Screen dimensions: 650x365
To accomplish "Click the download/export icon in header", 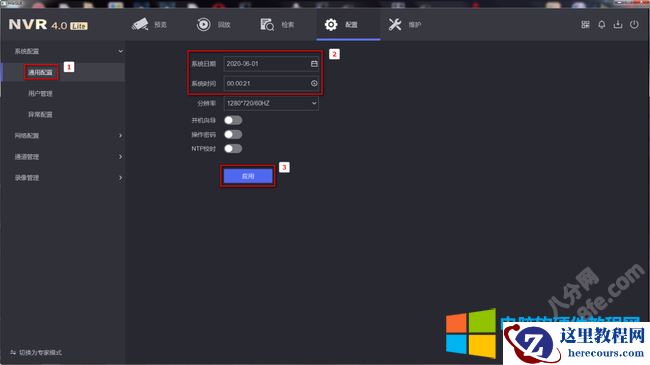I will tap(618, 24).
